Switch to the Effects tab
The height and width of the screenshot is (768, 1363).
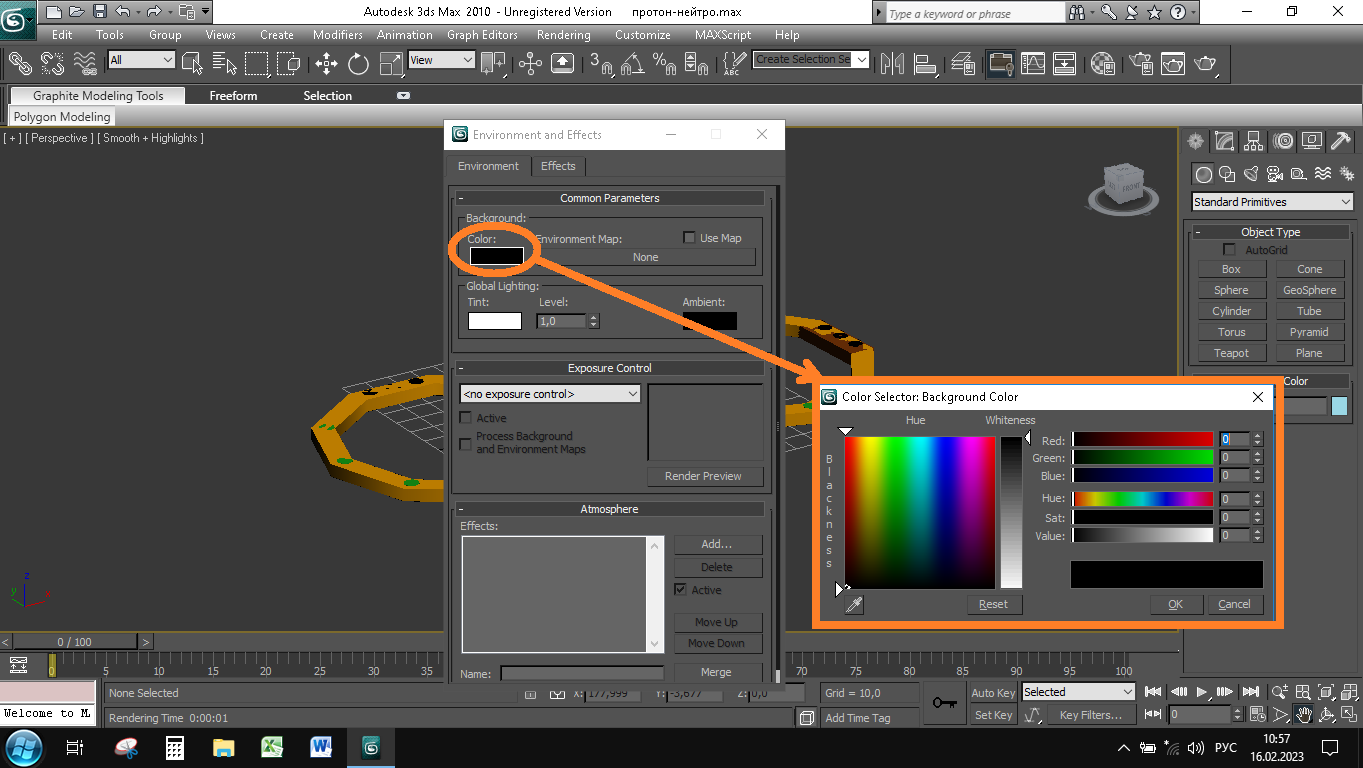coord(558,166)
